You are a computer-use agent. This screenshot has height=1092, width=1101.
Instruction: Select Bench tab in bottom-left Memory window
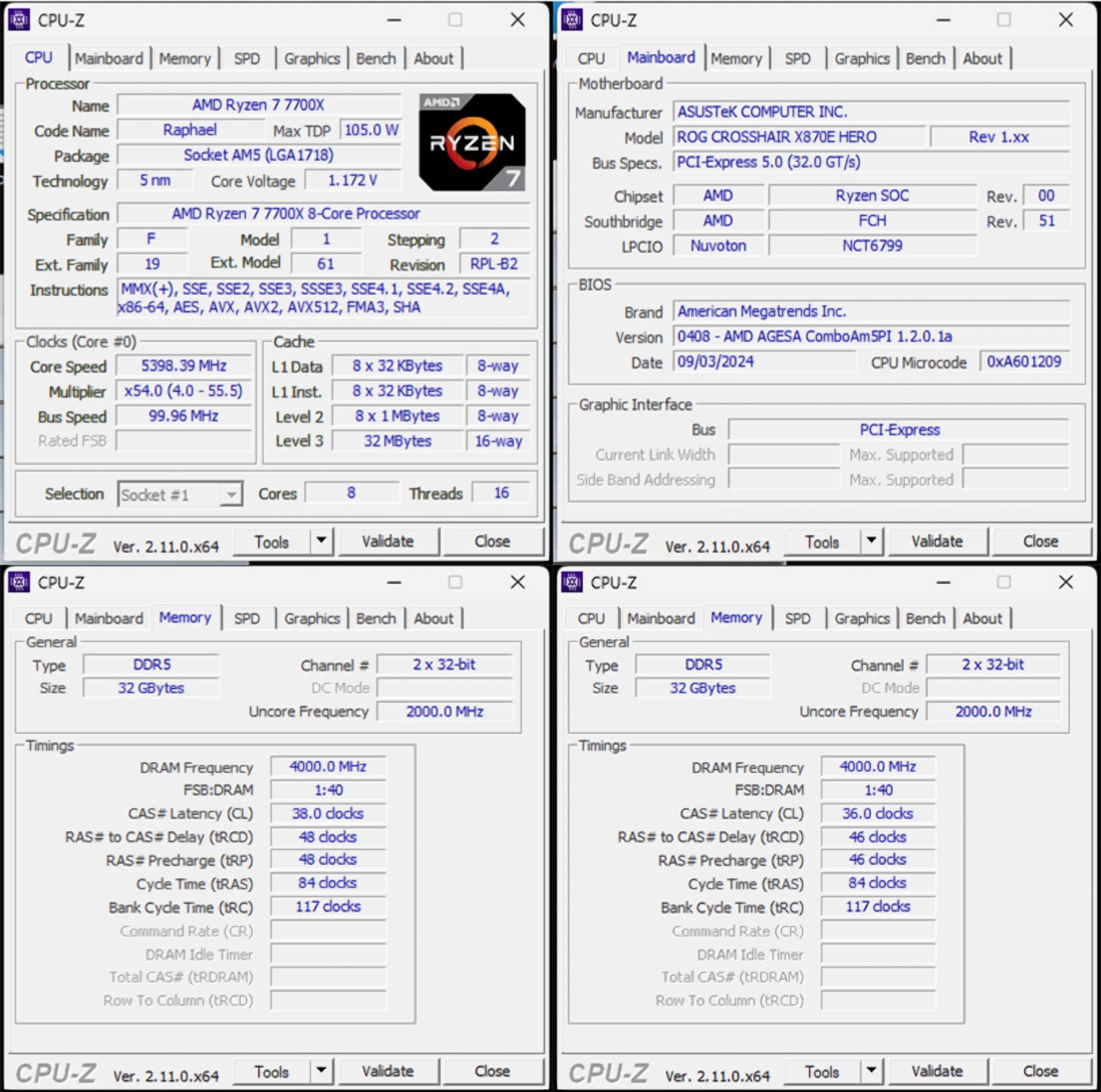[x=376, y=619]
